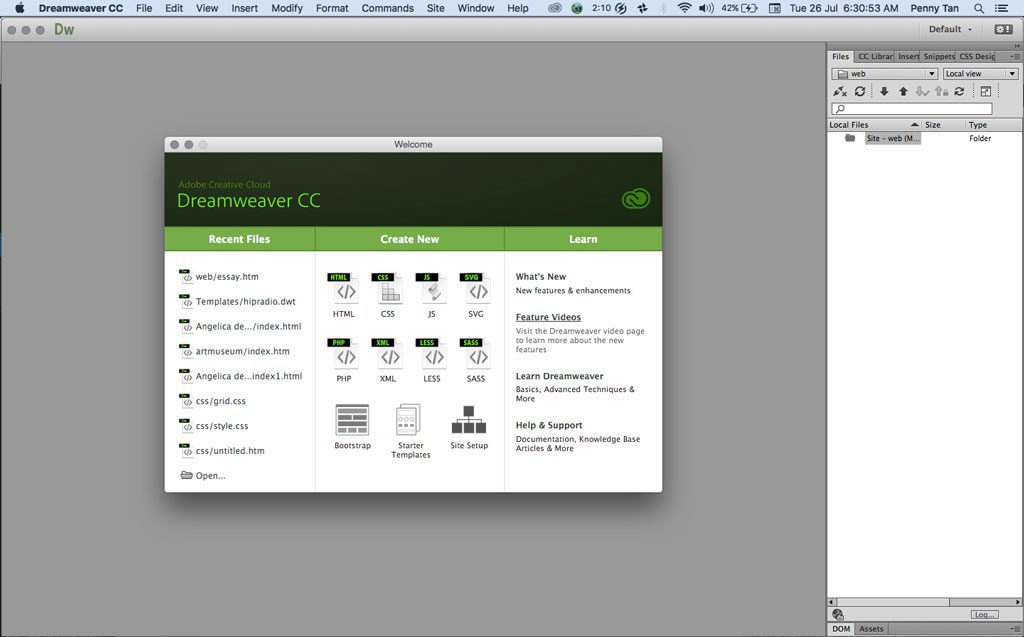Click the Log... button in Files panel
The image size is (1024, 637).
984,614
